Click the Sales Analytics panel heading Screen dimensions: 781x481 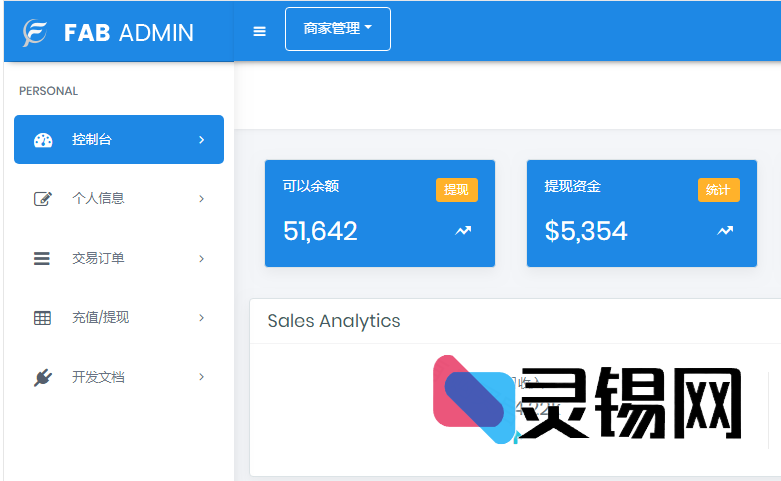(334, 321)
